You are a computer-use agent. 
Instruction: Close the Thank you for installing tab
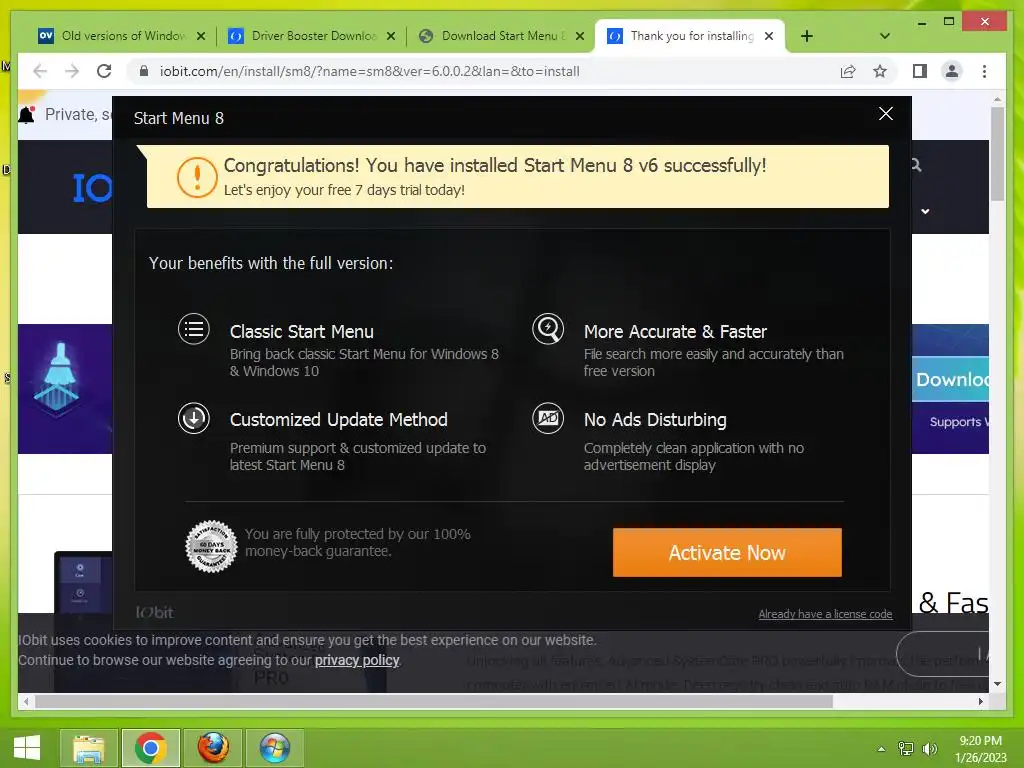[x=769, y=36]
